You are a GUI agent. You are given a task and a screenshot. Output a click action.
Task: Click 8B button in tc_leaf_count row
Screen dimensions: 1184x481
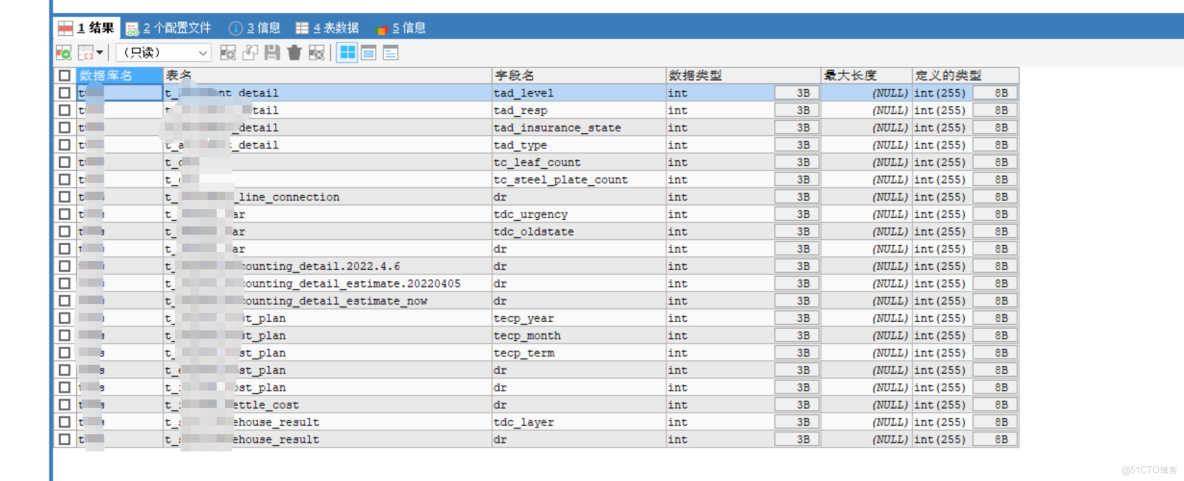[x=995, y=162]
